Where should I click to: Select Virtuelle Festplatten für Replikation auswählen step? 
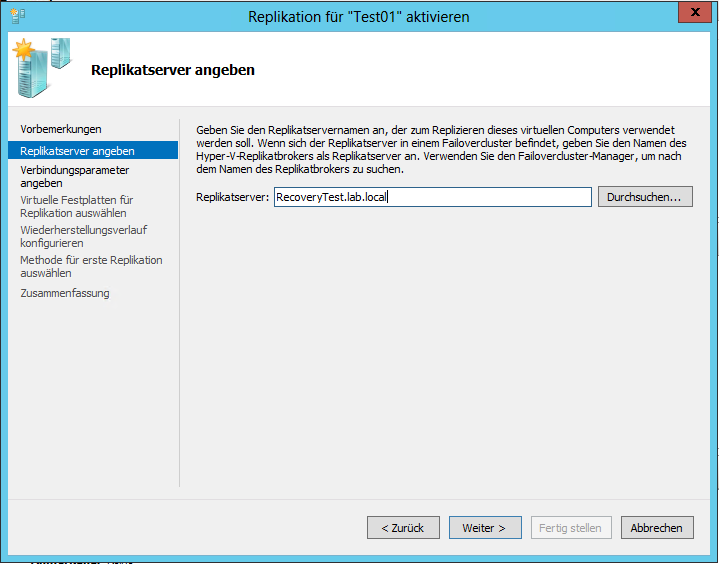coord(76,206)
